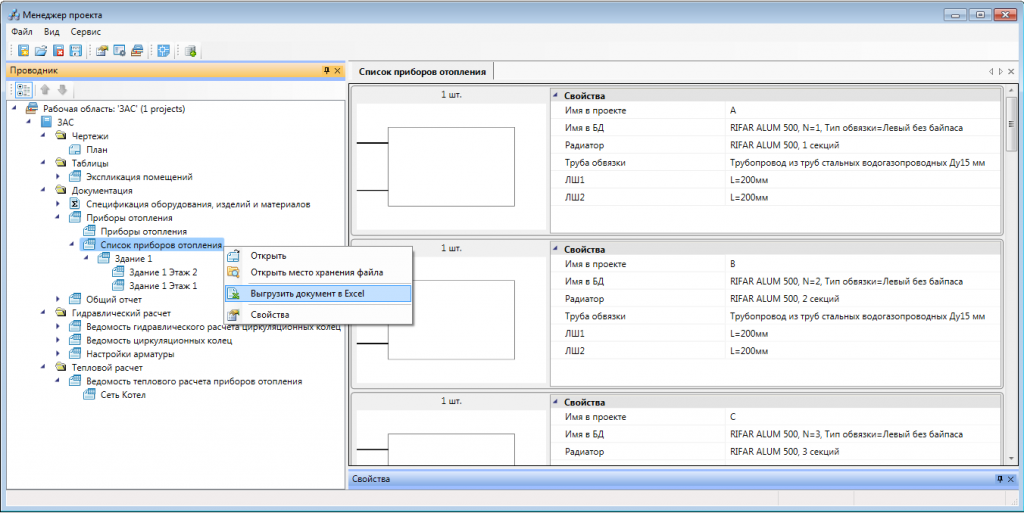Click the close project icon with red cross
The width and height of the screenshot is (1024, 513).
[x=58, y=50]
